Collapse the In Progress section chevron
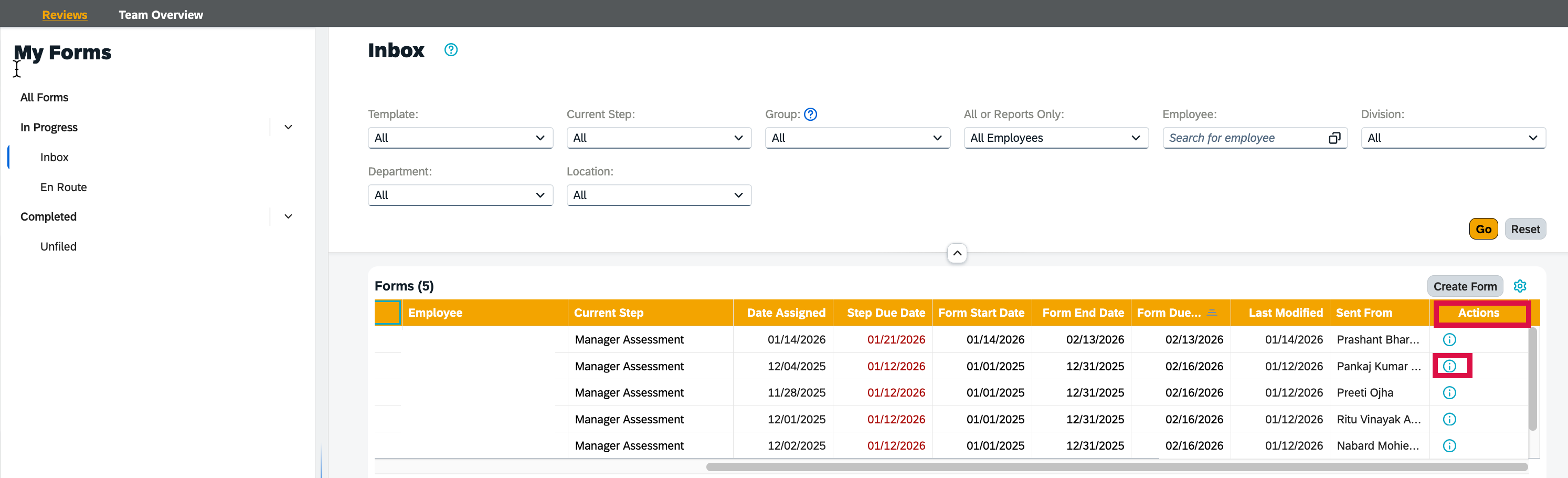Image resolution: width=1568 pixels, height=478 pixels. (x=289, y=127)
